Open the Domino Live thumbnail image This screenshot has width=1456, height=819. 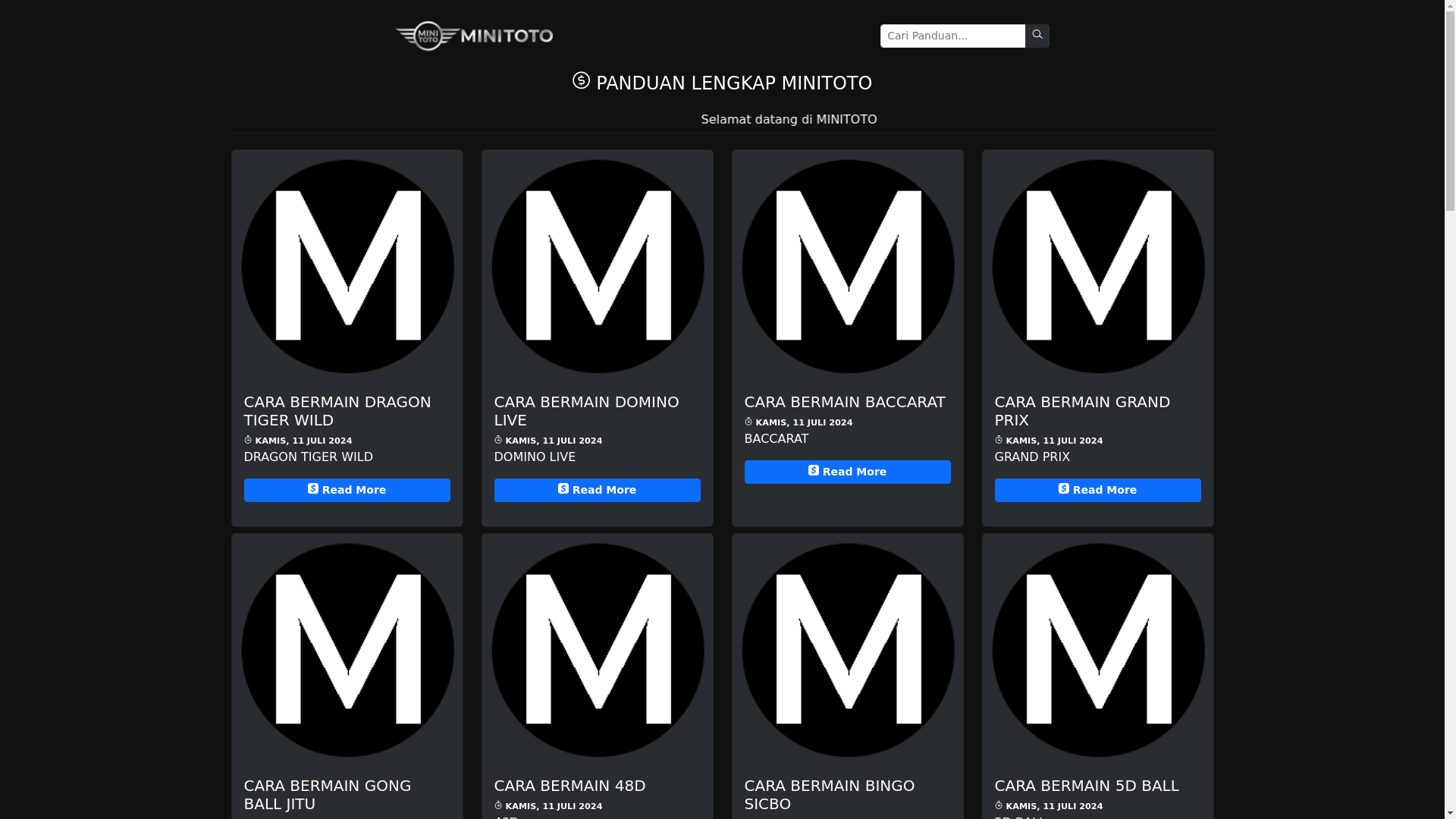tap(598, 266)
